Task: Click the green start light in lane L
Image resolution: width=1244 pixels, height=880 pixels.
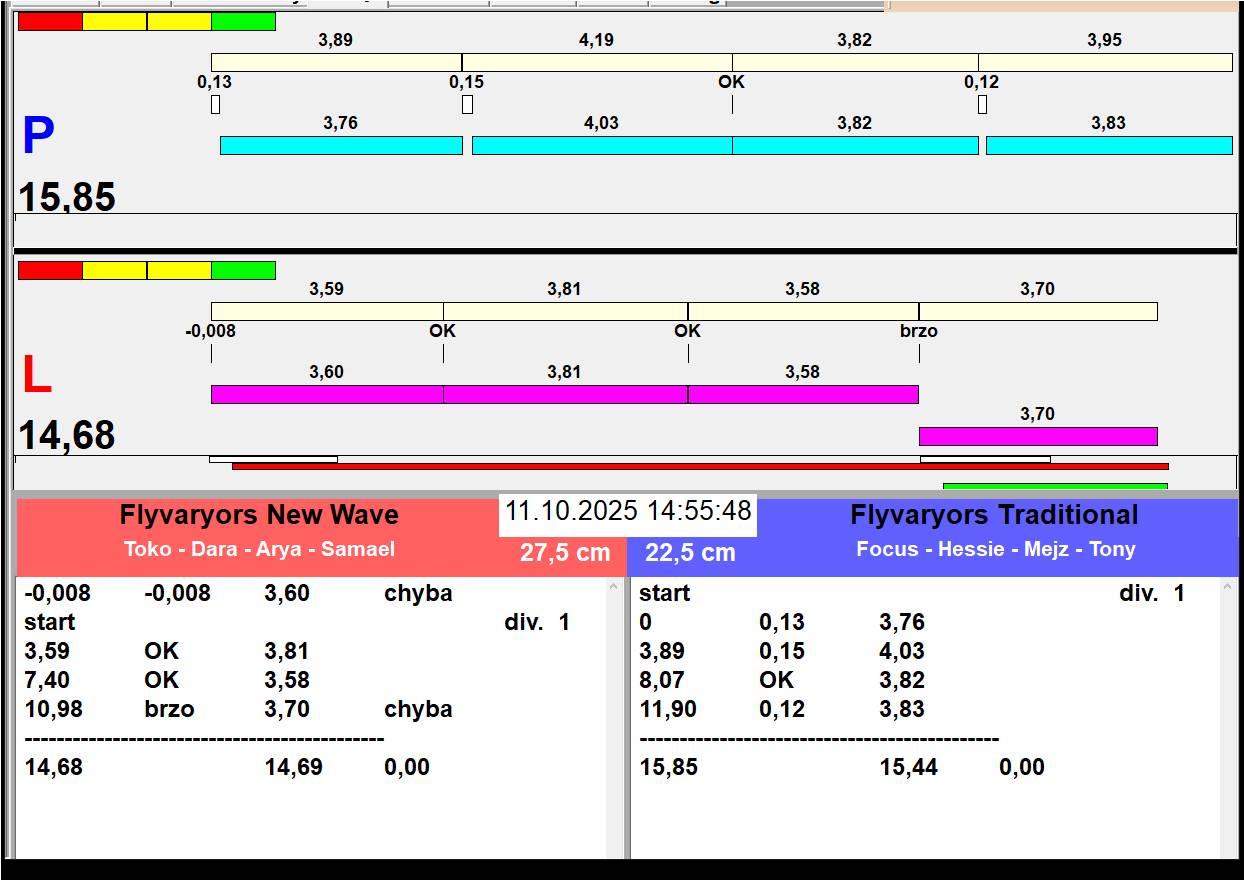Action: point(243,270)
